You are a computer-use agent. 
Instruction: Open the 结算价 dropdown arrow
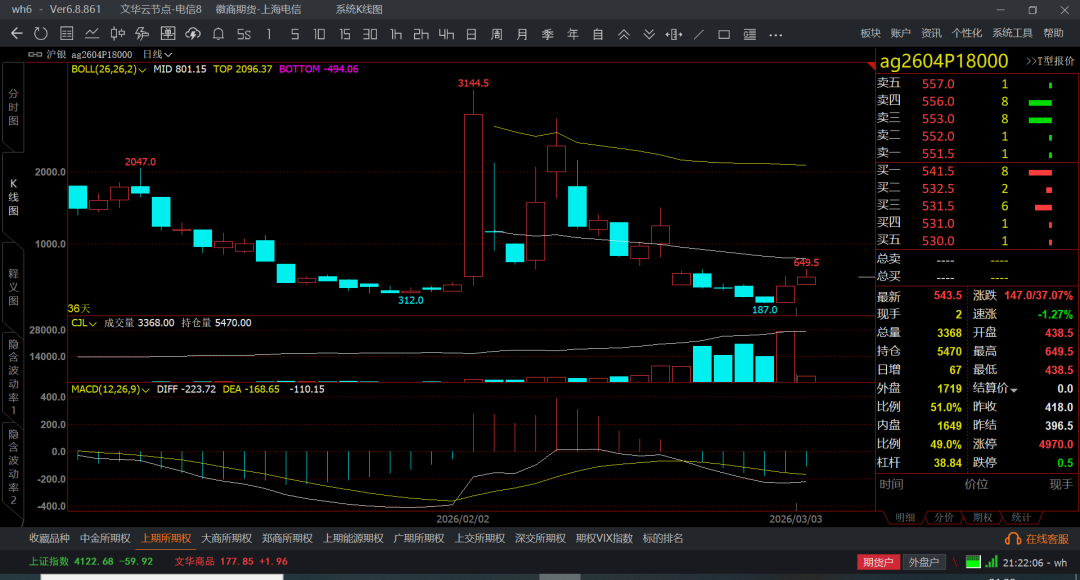[x=1014, y=390]
